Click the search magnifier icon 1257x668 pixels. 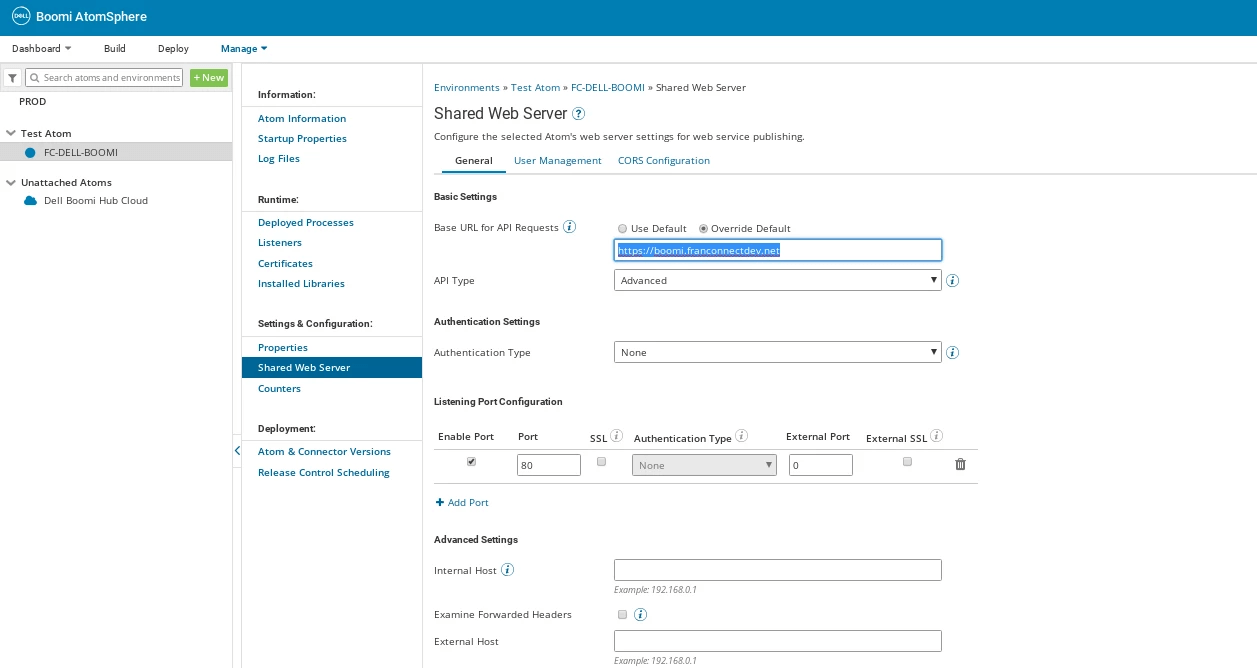click(34, 78)
